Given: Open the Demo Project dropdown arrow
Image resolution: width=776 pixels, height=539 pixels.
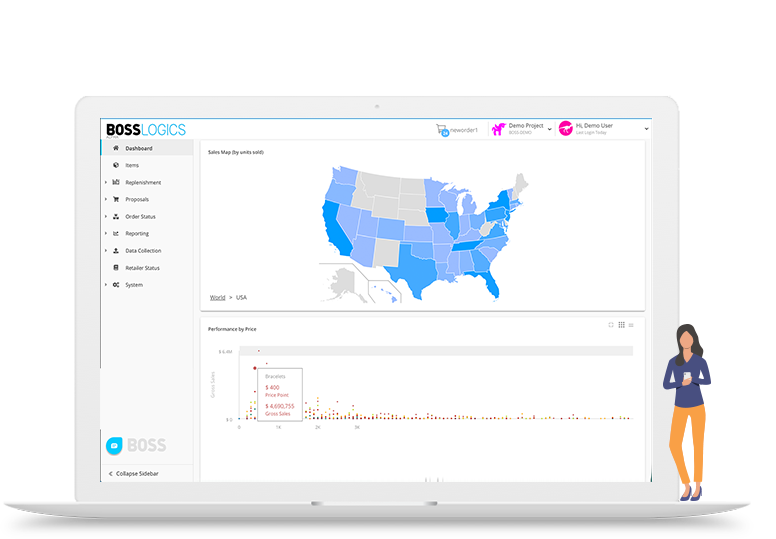Looking at the screenshot, I should tap(549, 129).
